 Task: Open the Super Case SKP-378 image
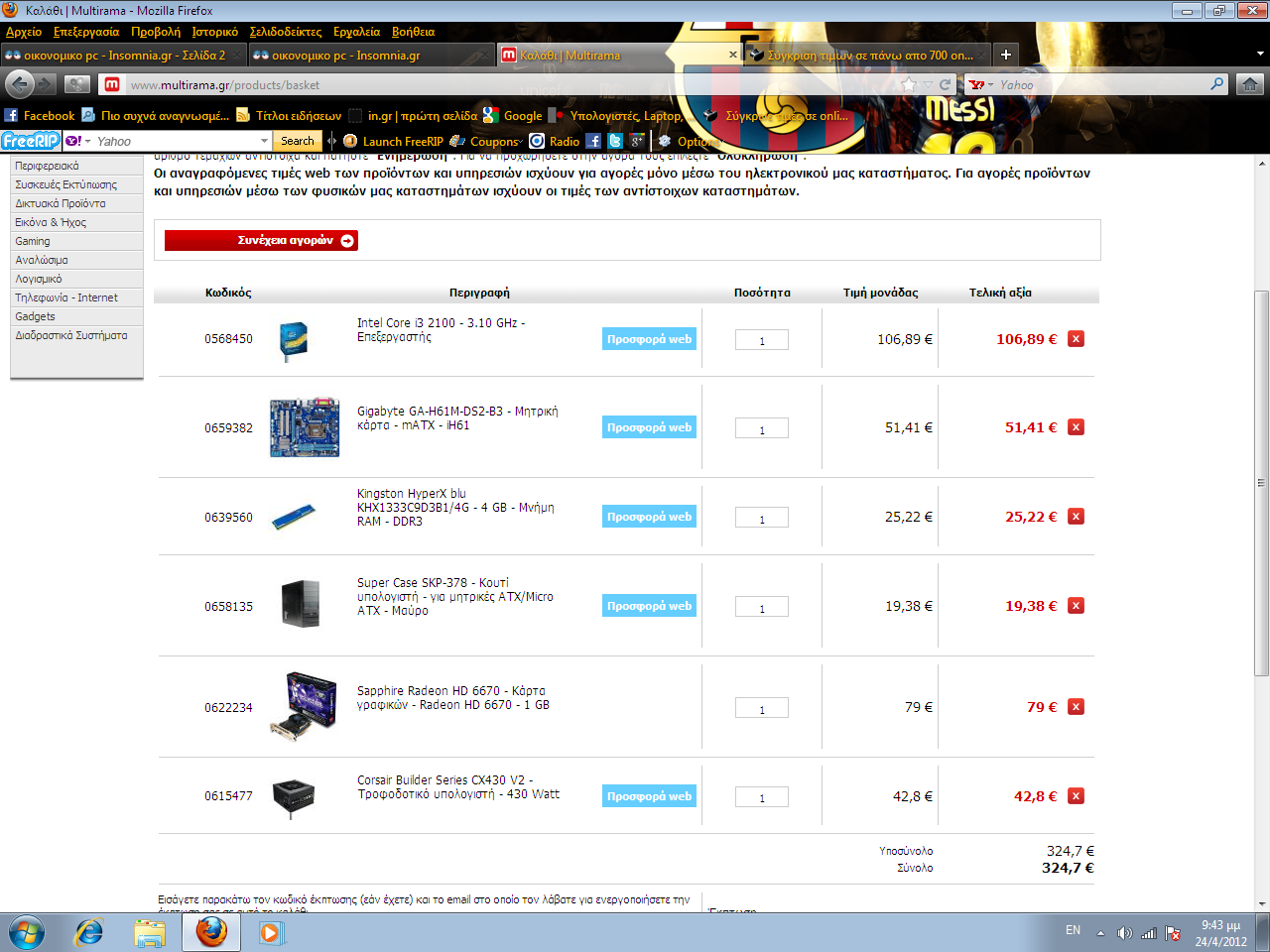(301, 604)
